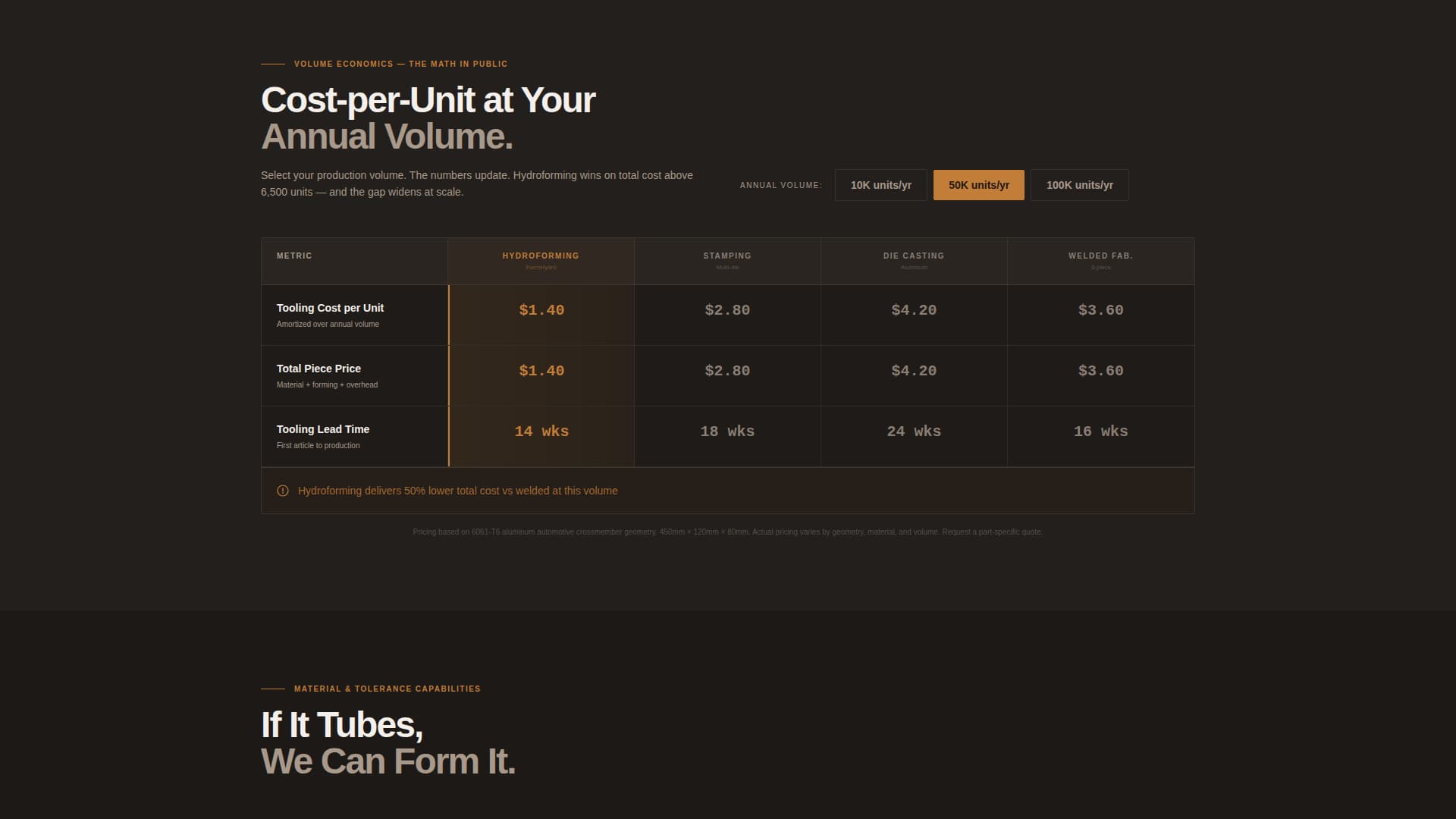Select the 10K units/yr annual volume

pyautogui.click(x=880, y=184)
